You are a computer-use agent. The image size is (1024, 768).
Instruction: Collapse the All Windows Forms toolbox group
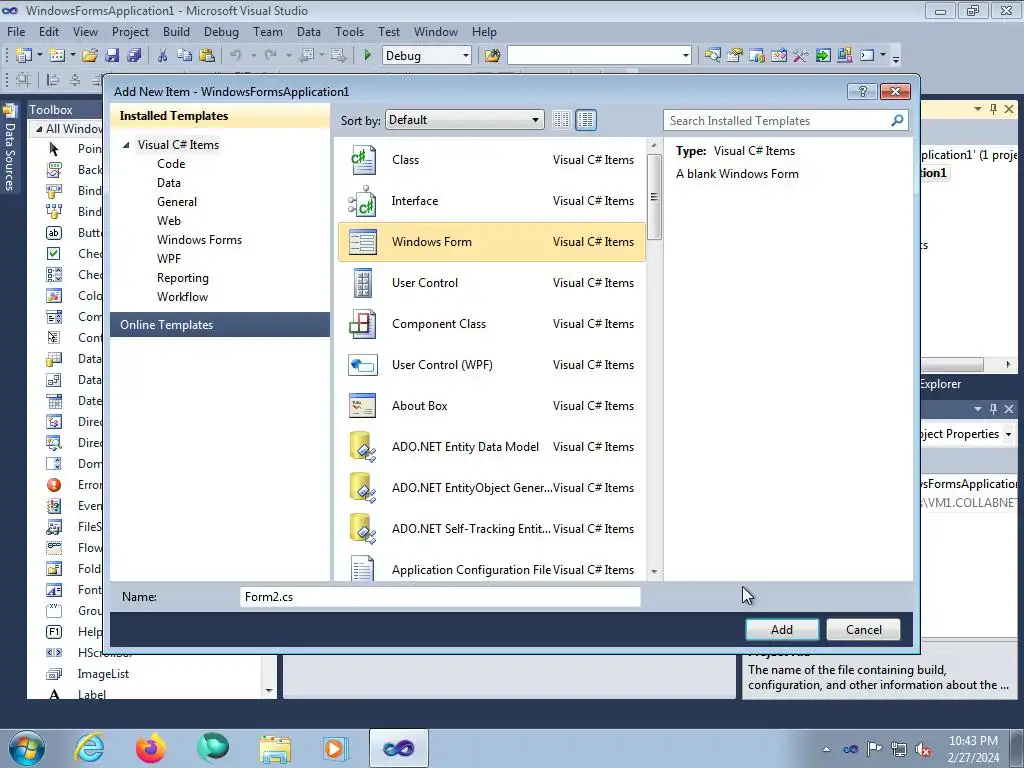[39, 129]
